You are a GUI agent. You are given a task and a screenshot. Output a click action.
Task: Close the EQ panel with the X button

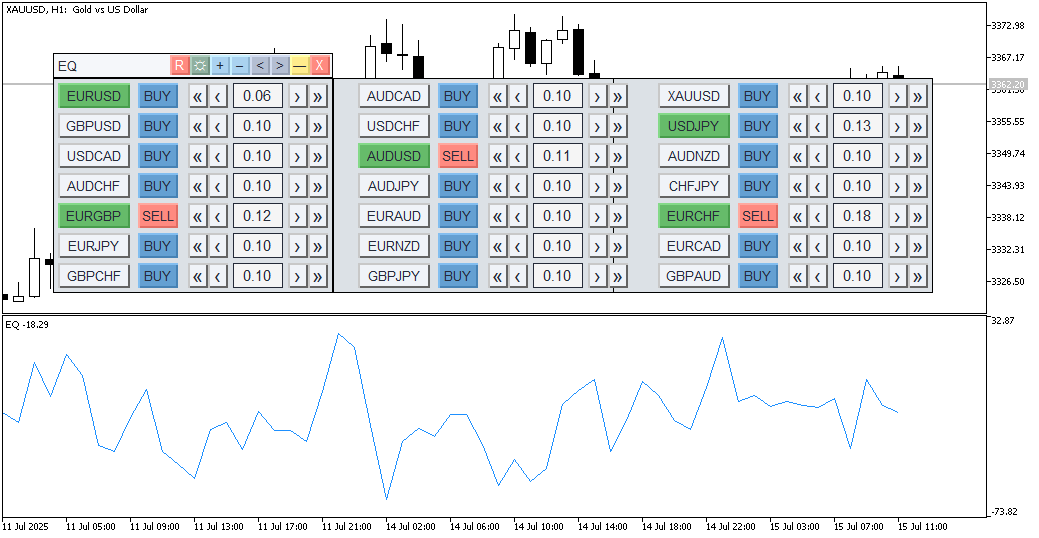pyautogui.click(x=319, y=66)
